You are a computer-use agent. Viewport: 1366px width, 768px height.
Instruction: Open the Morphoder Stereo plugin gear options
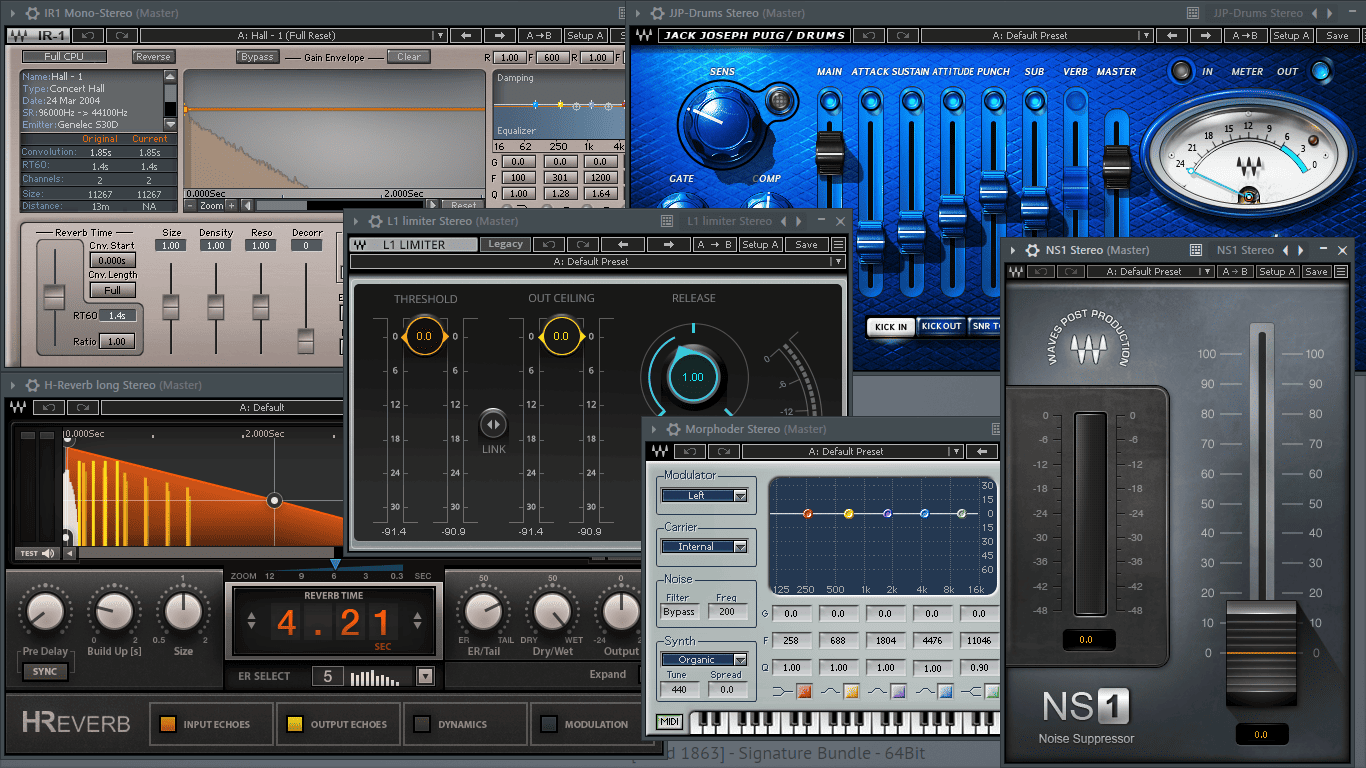673,429
